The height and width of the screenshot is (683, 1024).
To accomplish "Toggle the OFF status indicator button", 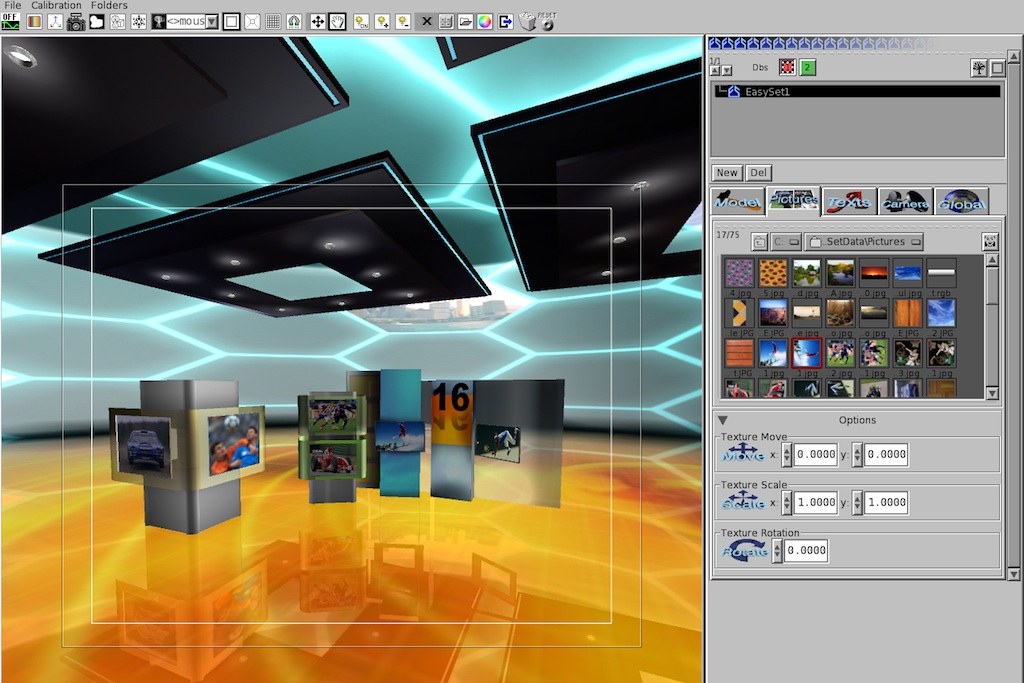I will (x=11, y=21).
